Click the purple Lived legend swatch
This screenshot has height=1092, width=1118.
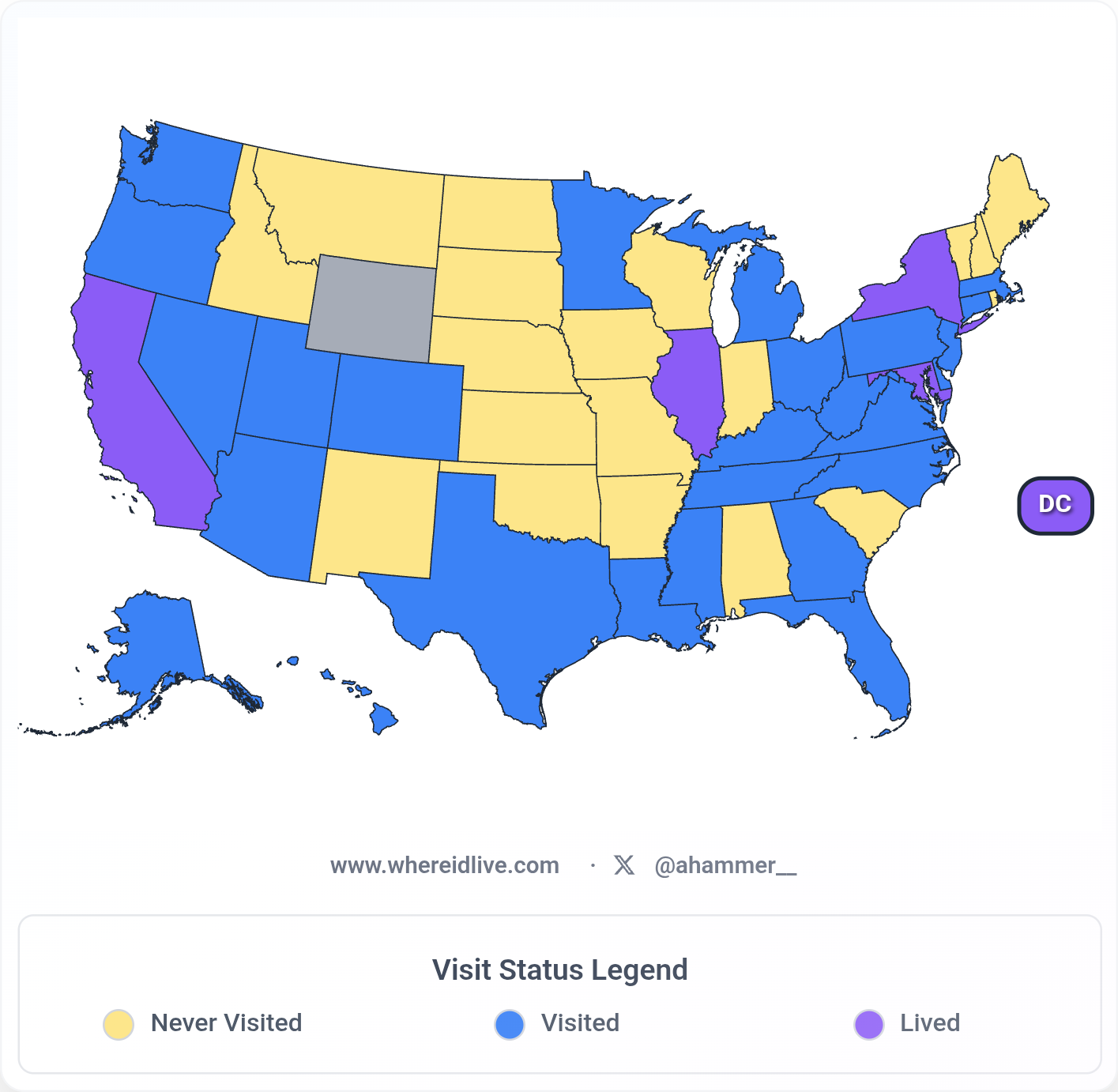(x=868, y=1024)
